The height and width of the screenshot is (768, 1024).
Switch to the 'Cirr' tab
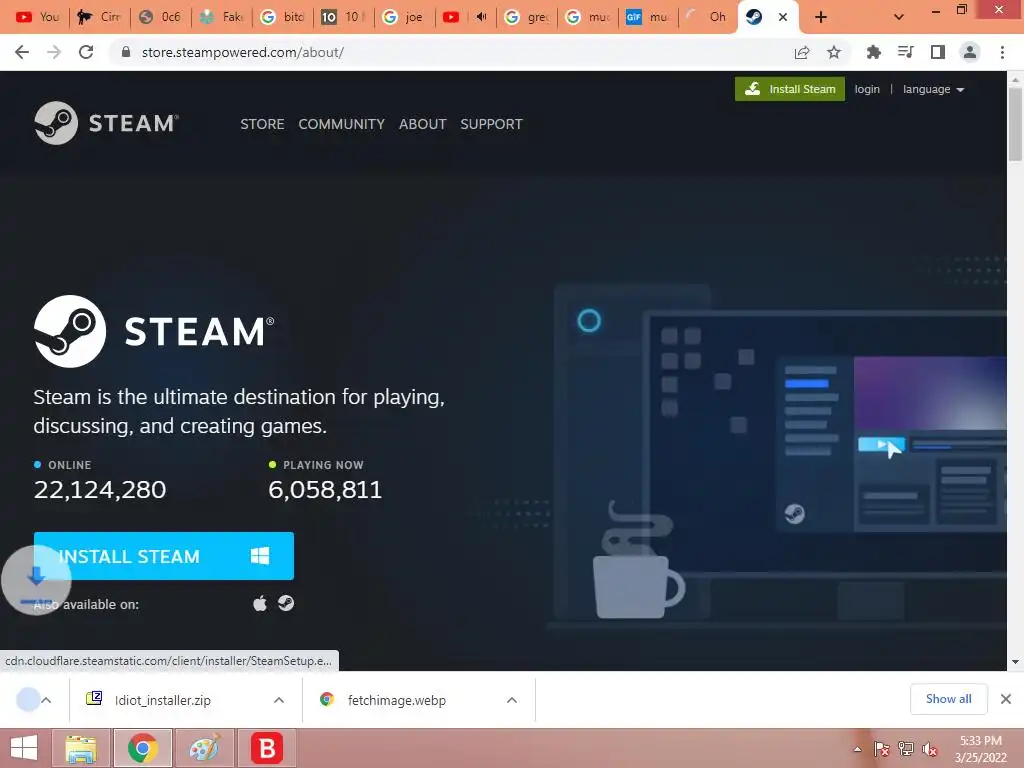99,17
